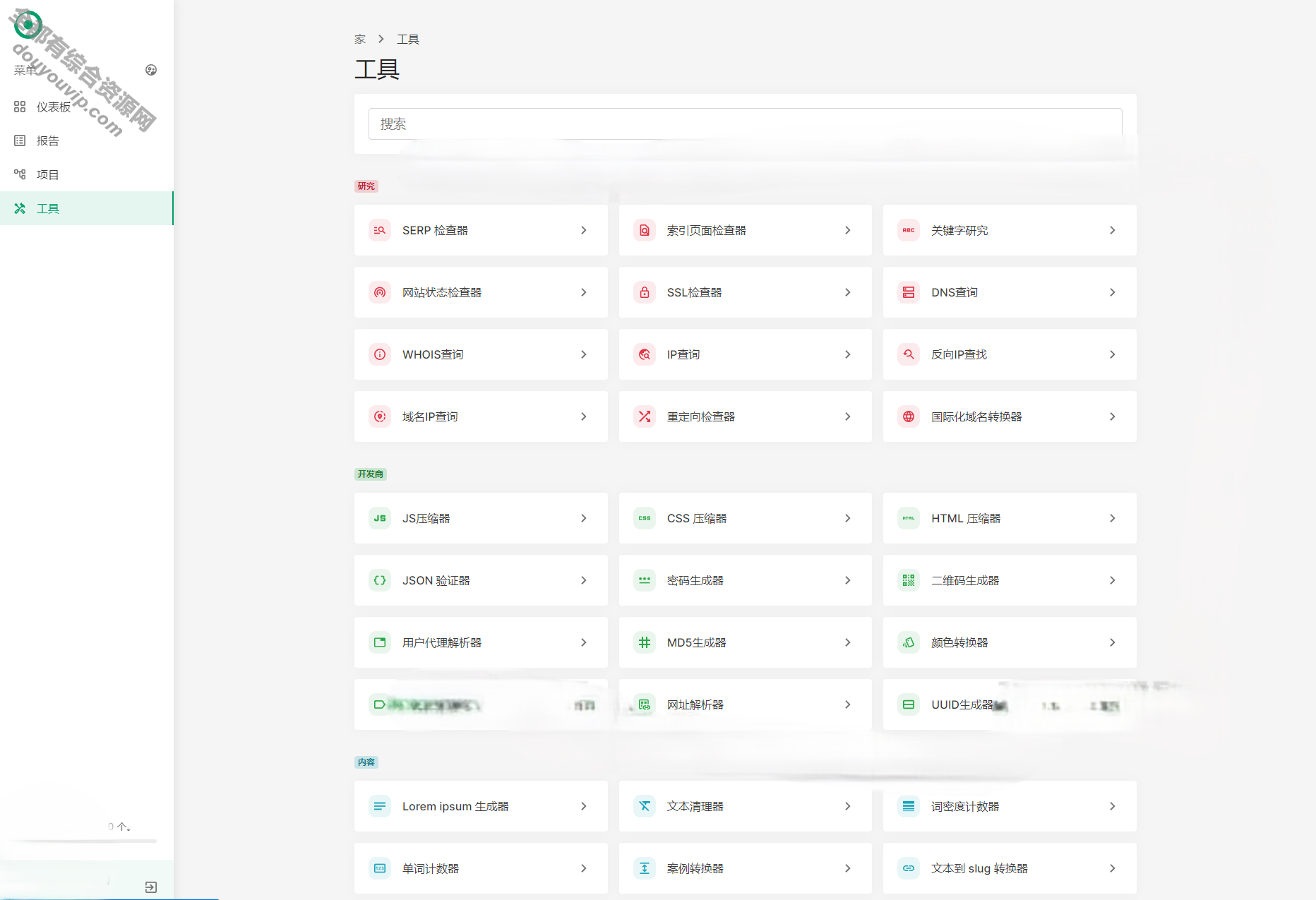Select the HTML 压缩器 icon
Viewport: 1316px width, 900px height.
[909, 518]
